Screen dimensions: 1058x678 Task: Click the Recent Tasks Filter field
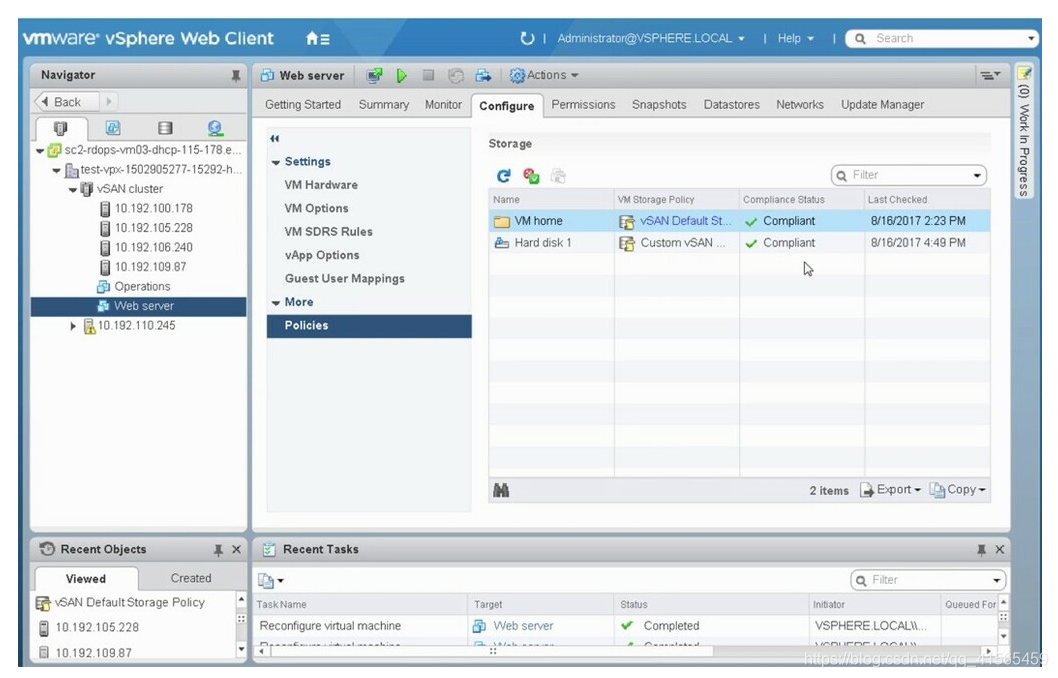click(x=929, y=580)
